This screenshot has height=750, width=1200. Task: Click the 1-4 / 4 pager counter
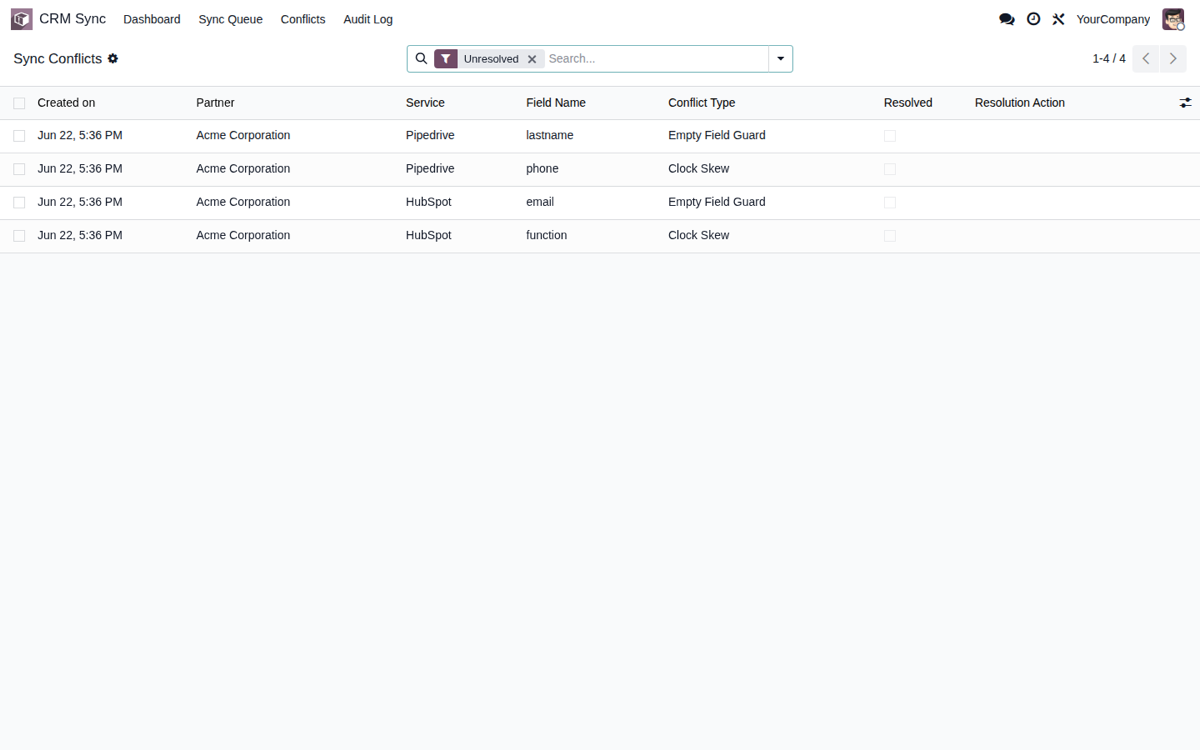pos(1109,59)
